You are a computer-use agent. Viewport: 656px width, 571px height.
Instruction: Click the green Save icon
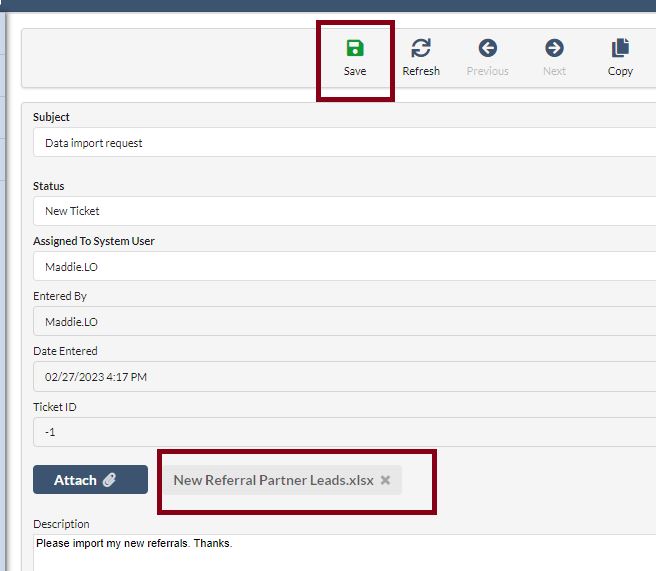[354, 49]
